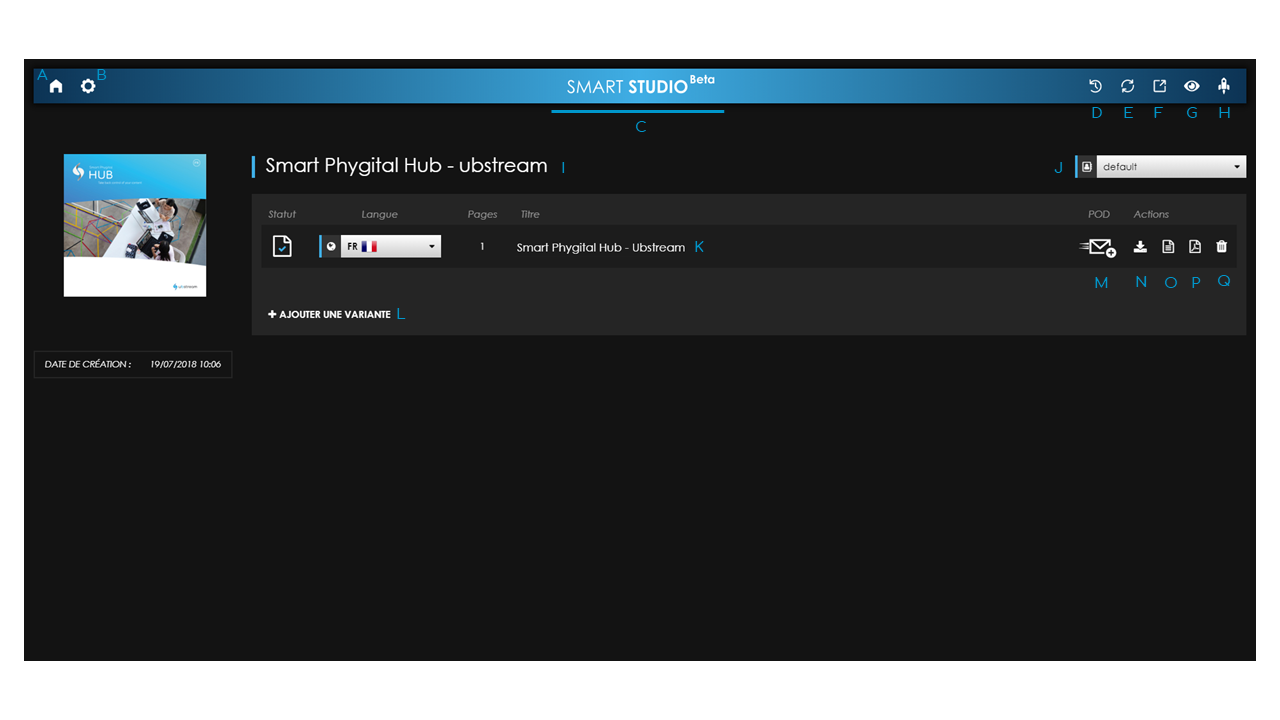Click the eye preview icon
Image resolution: width=1280 pixels, height=720 pixels.
coord(1192,87)
